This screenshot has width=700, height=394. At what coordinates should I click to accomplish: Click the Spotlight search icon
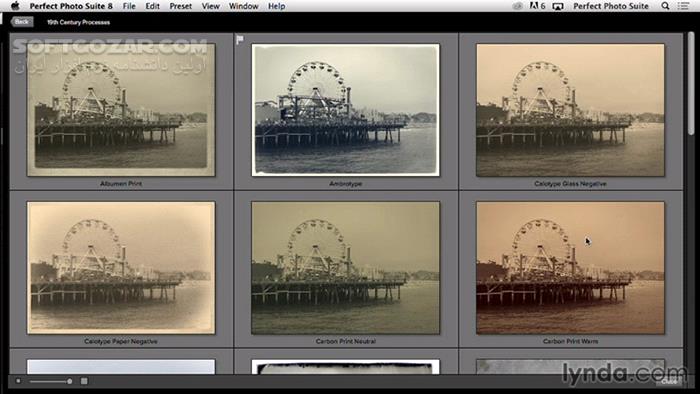click(665, 6)
